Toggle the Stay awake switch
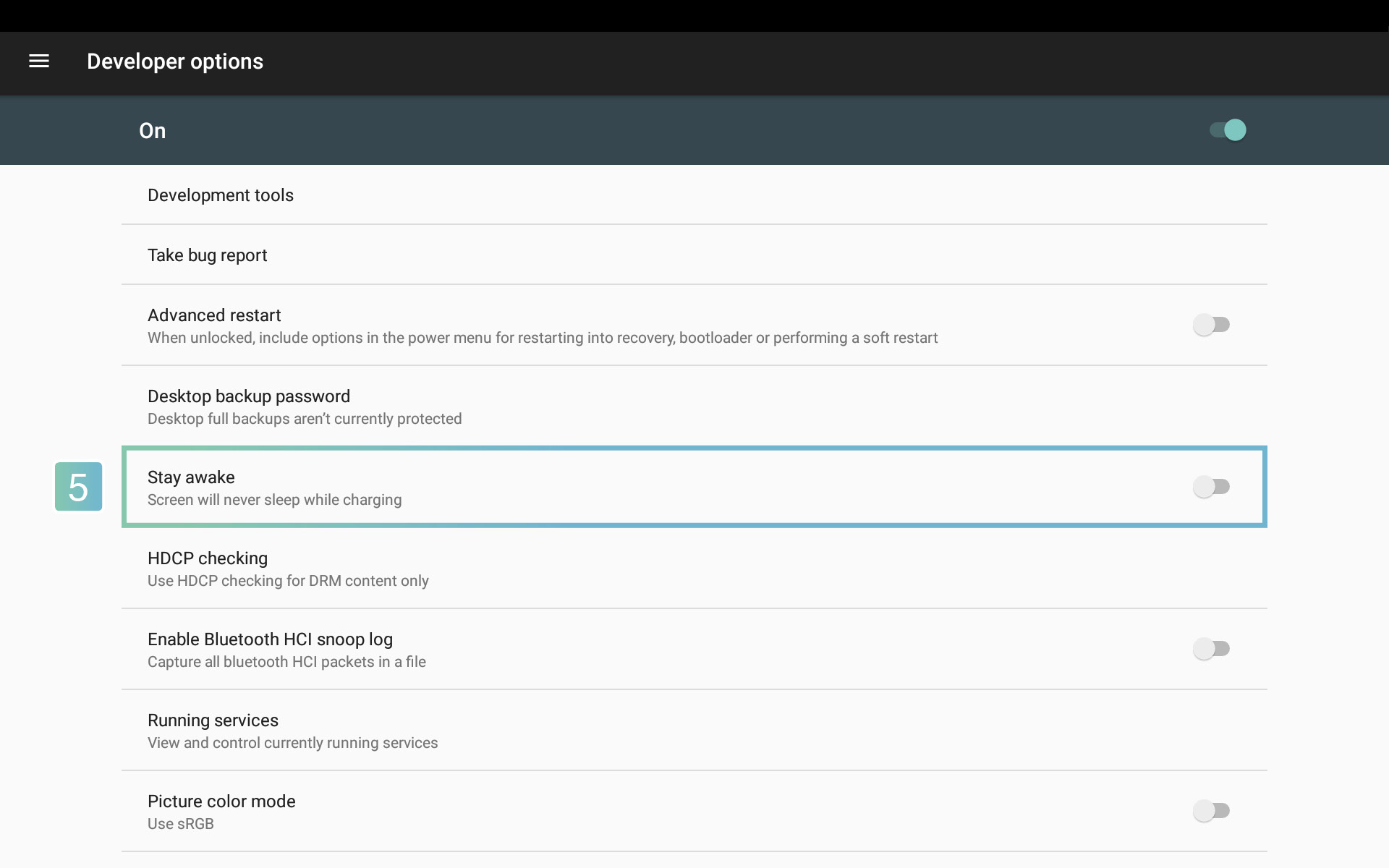1389x868 pixels. (x=1212, y=487)
